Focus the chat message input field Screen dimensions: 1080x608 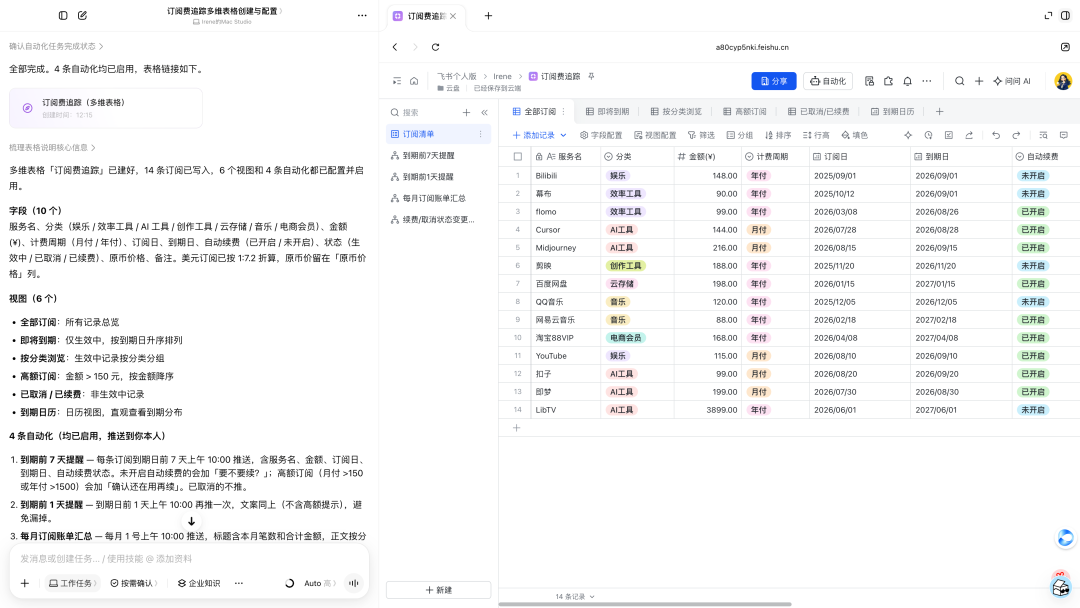(189, 559)
